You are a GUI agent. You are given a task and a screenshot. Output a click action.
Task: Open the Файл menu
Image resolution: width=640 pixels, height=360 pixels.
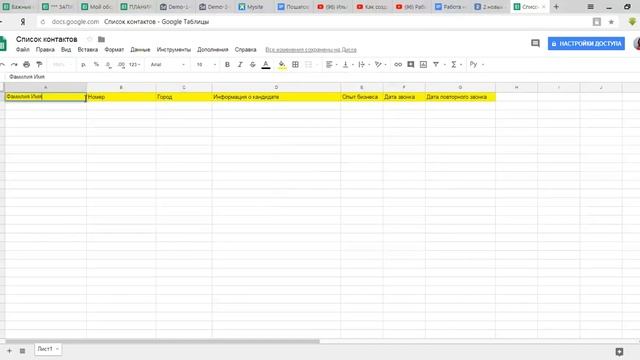(22, 49)
